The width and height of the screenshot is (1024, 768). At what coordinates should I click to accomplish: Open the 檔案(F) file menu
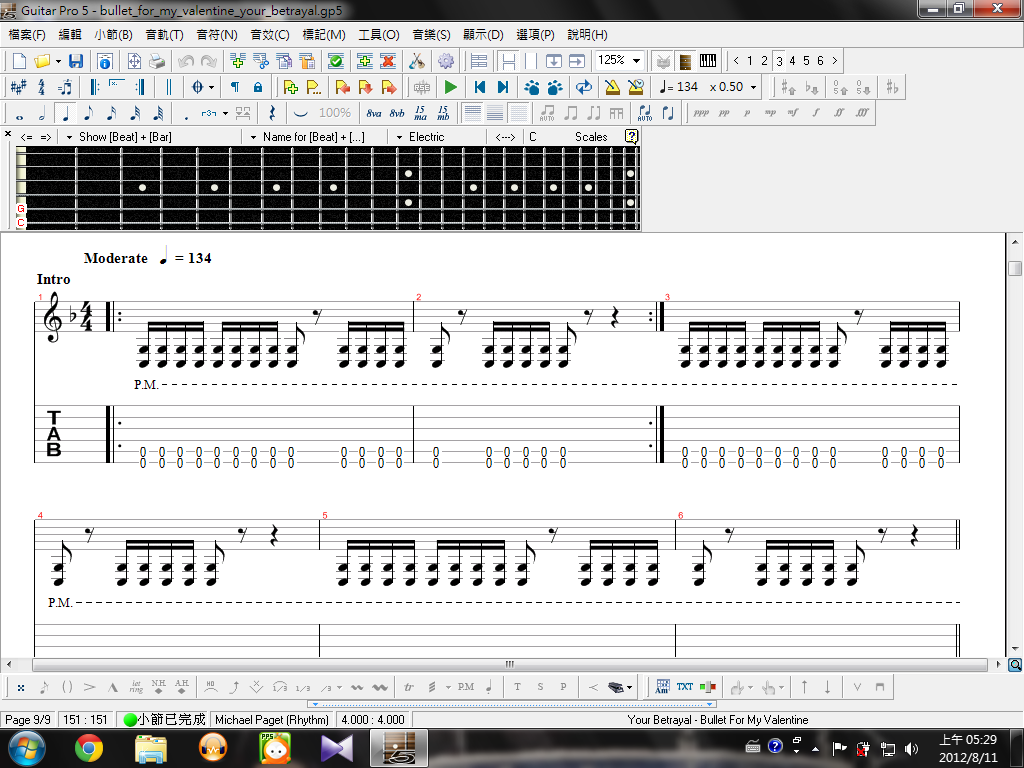point(27,35)
